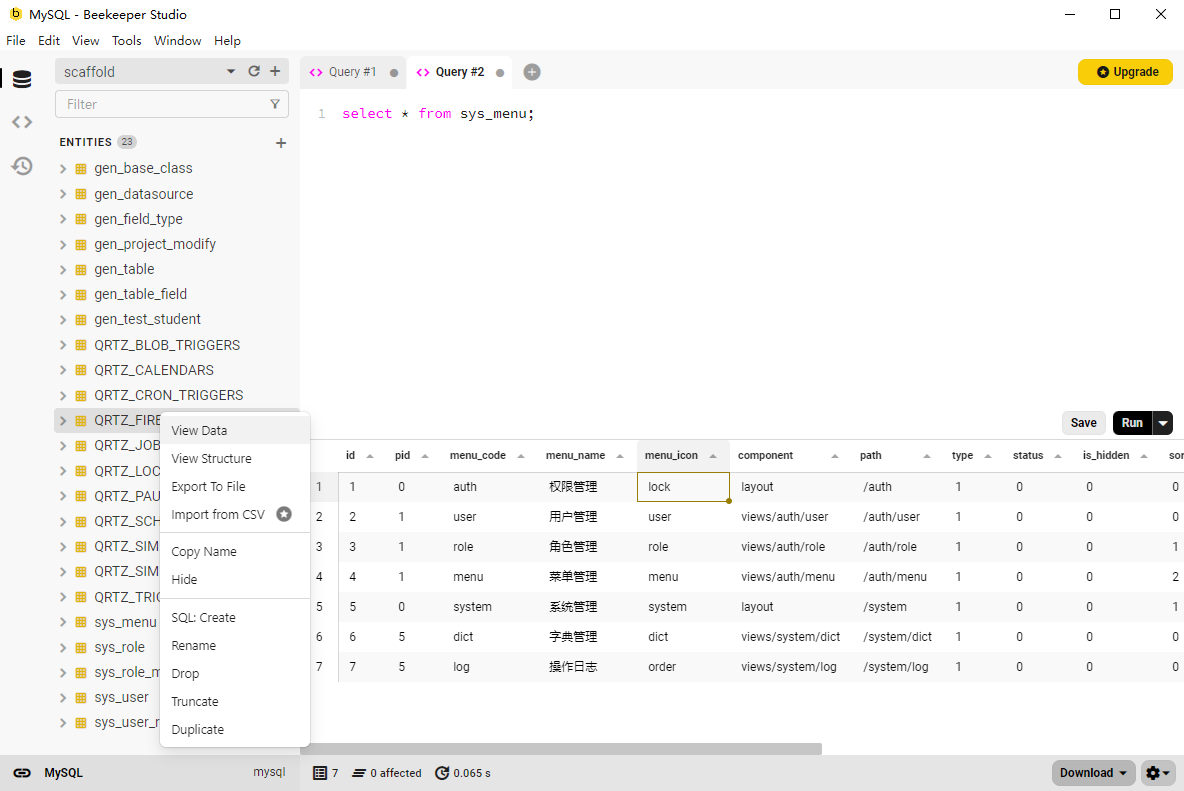The height and width of the screenshot is (791, 1184).
Task: Choose View Structure from context menu
Action: [x=211, y=458]
